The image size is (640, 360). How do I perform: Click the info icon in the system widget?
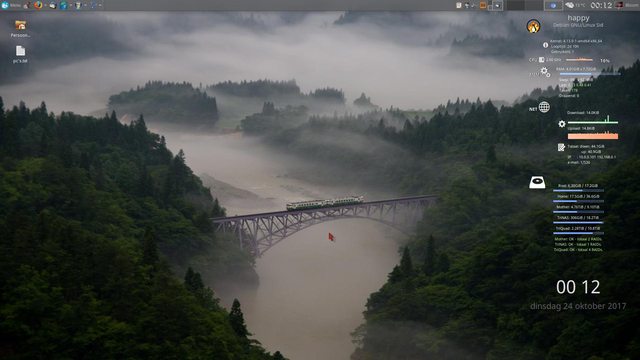click(x=545, y=45)
